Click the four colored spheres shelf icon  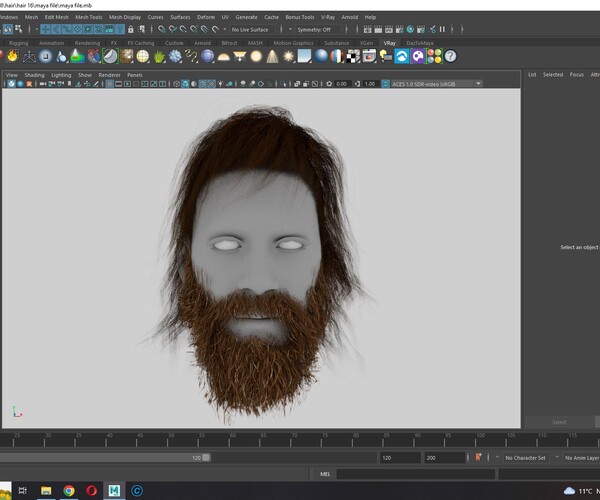pos(434,56)
